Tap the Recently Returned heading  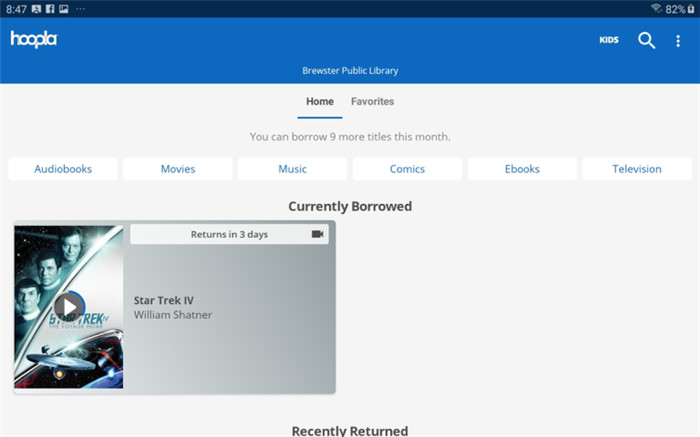click(x=350, y=431)
